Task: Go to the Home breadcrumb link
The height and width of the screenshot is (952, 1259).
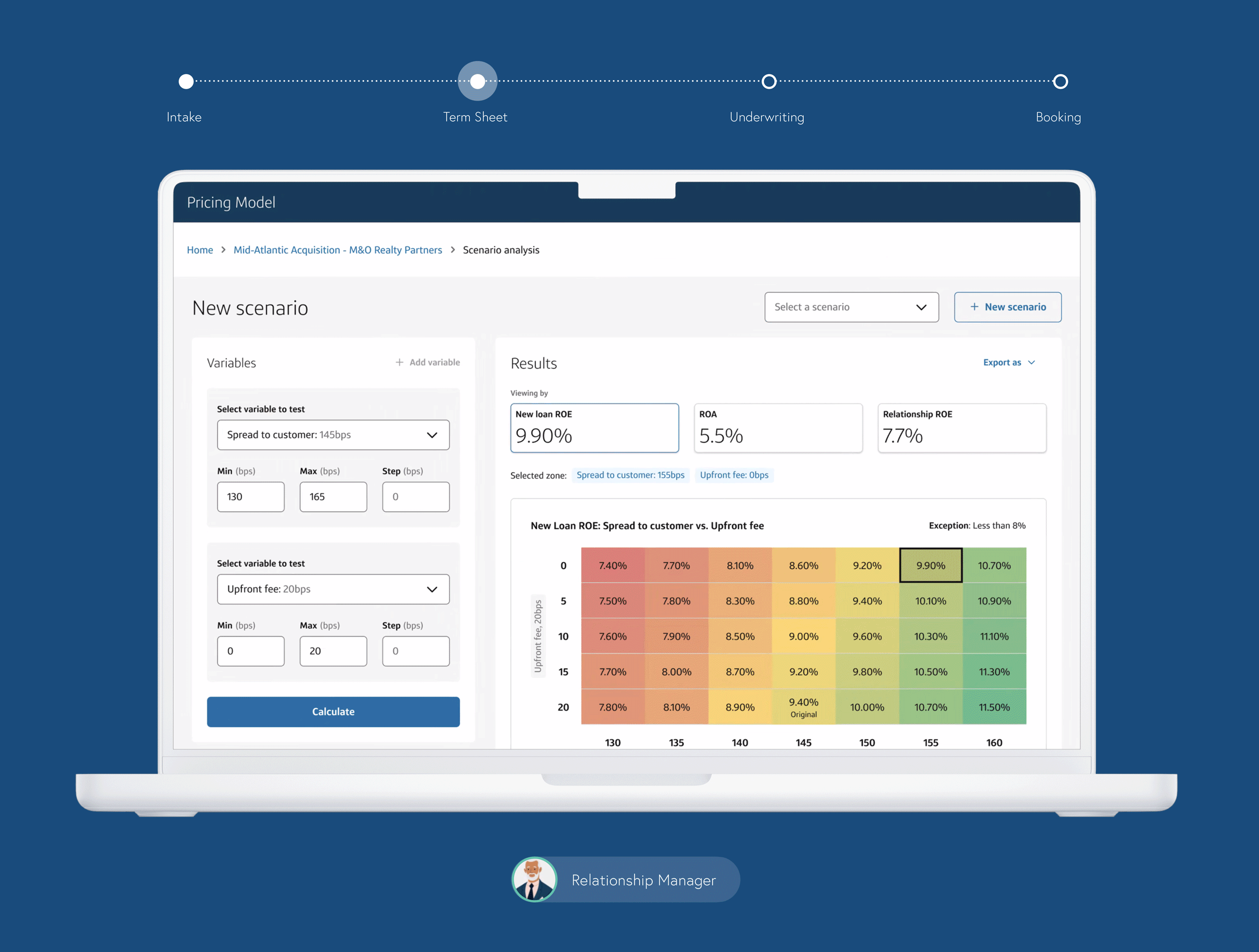Action: point(200,250)
